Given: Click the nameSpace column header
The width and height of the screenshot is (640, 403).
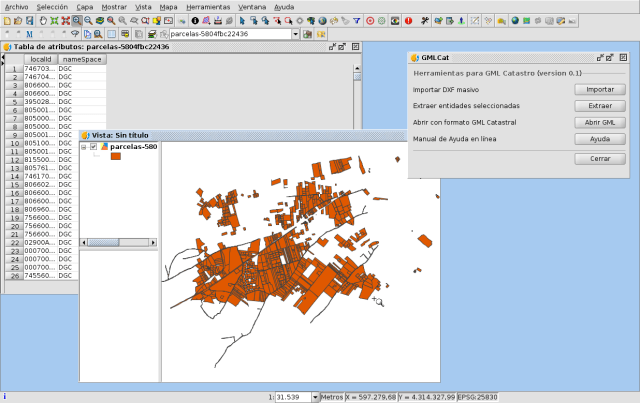Looking at the screenshot, I should tap(82, 60).
